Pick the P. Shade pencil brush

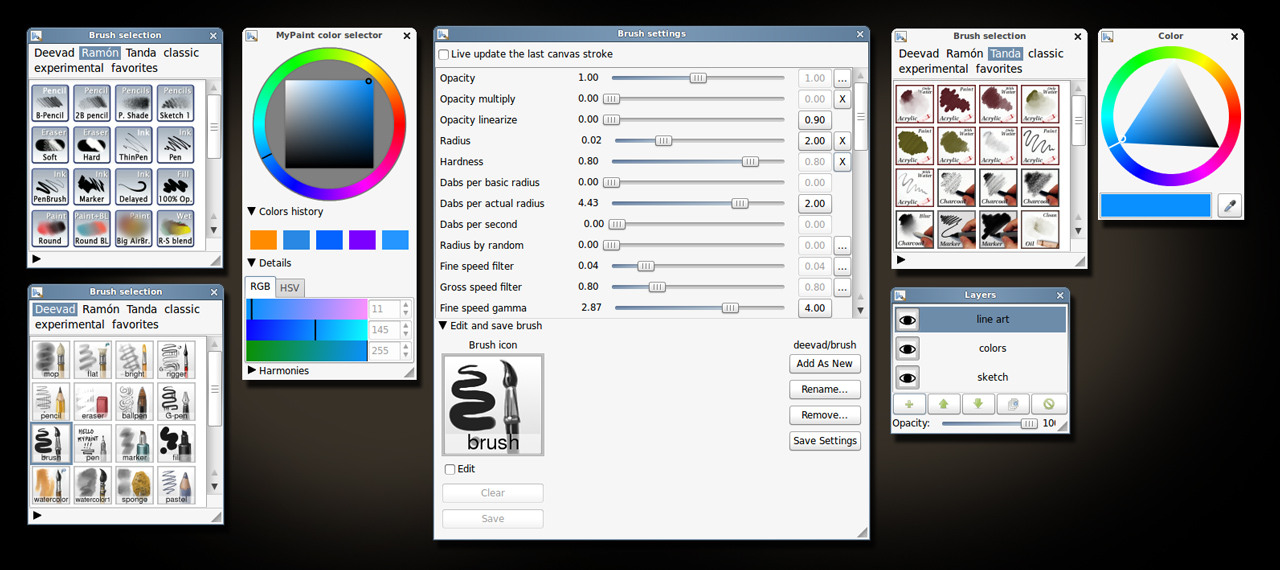[x=134, y=103]
